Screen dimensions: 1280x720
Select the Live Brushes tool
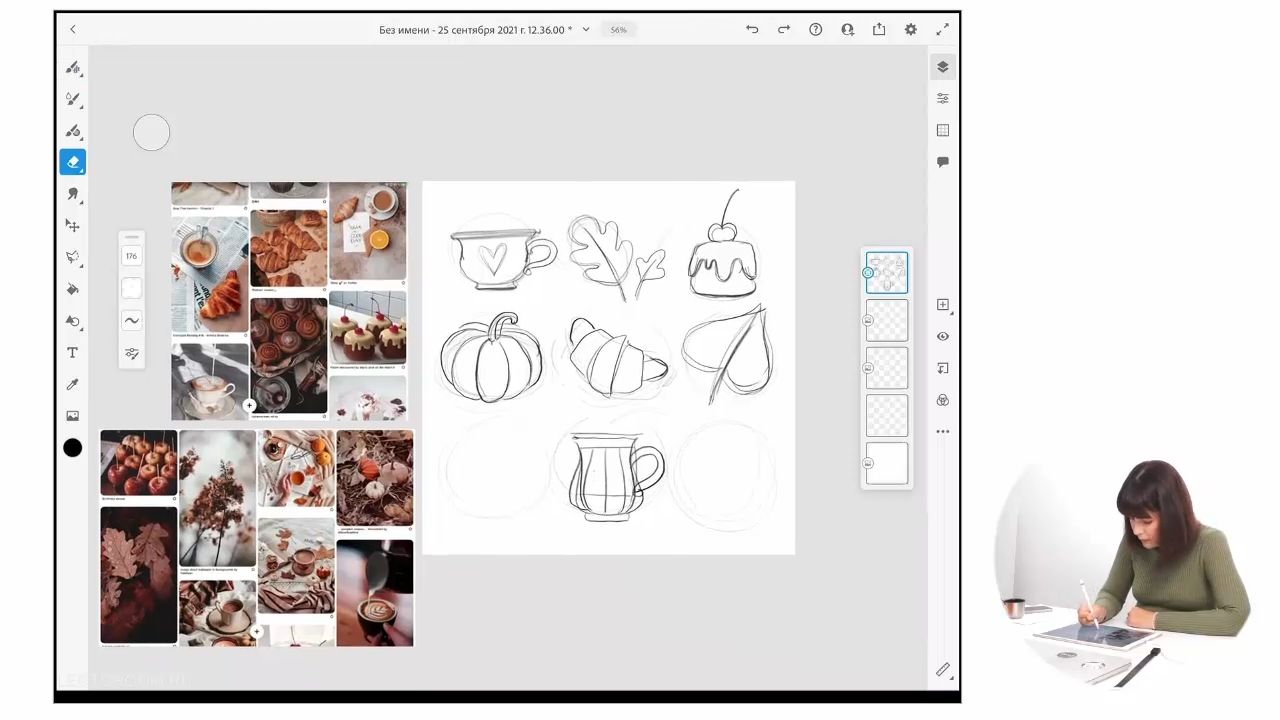73,99
